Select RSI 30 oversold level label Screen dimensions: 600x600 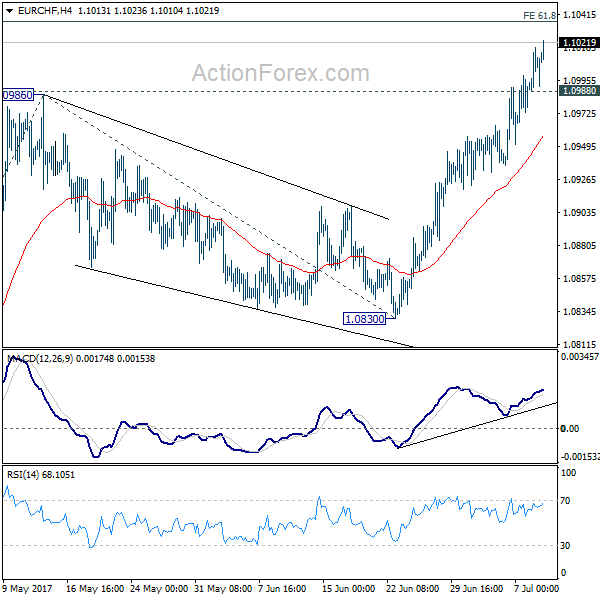click(x=565, y=546)
